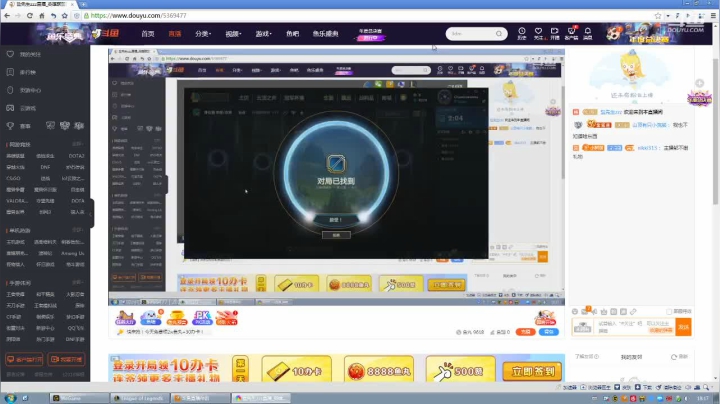Click the blue 背包 button
The width and height of the screenshot is (720, 404).
point(549,331)
